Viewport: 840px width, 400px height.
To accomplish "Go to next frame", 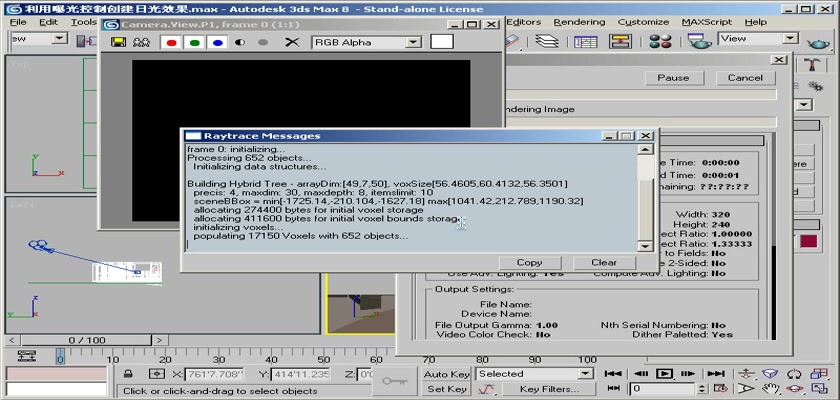I will click(x=688, y=374).
